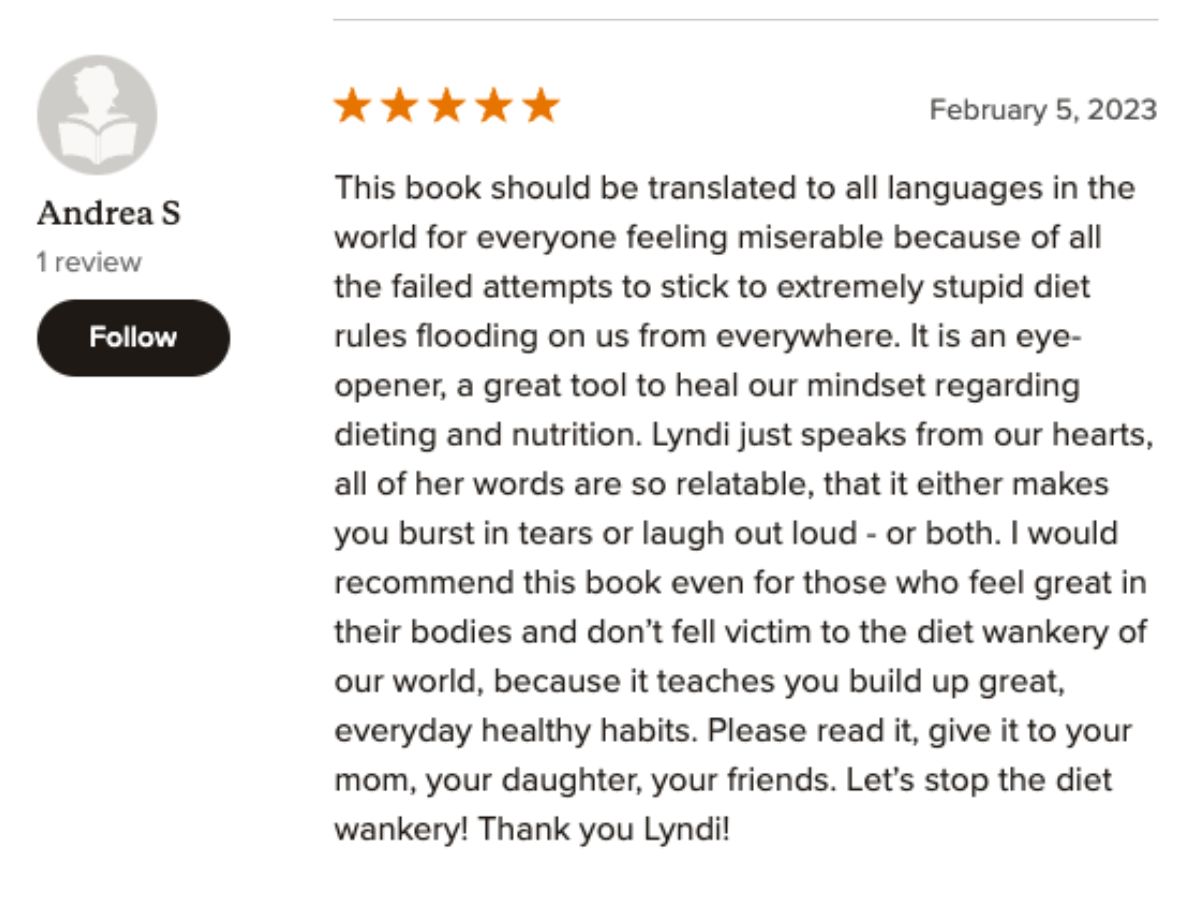This screenshot has height=900, width=1200.
Task: Click the fifth, last rating star
Action: pyautogui.click(x=541, y=106)
